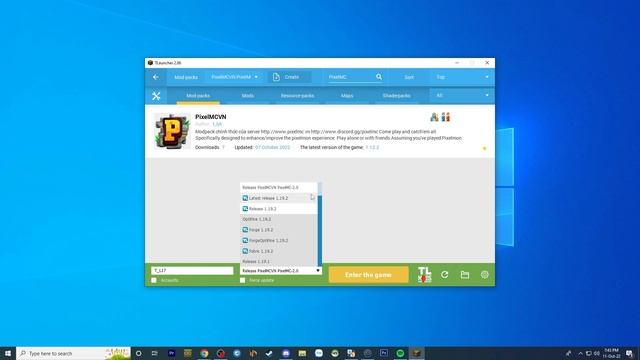
Task: Switch to the Resource packs tab
Action: point(297,96)
